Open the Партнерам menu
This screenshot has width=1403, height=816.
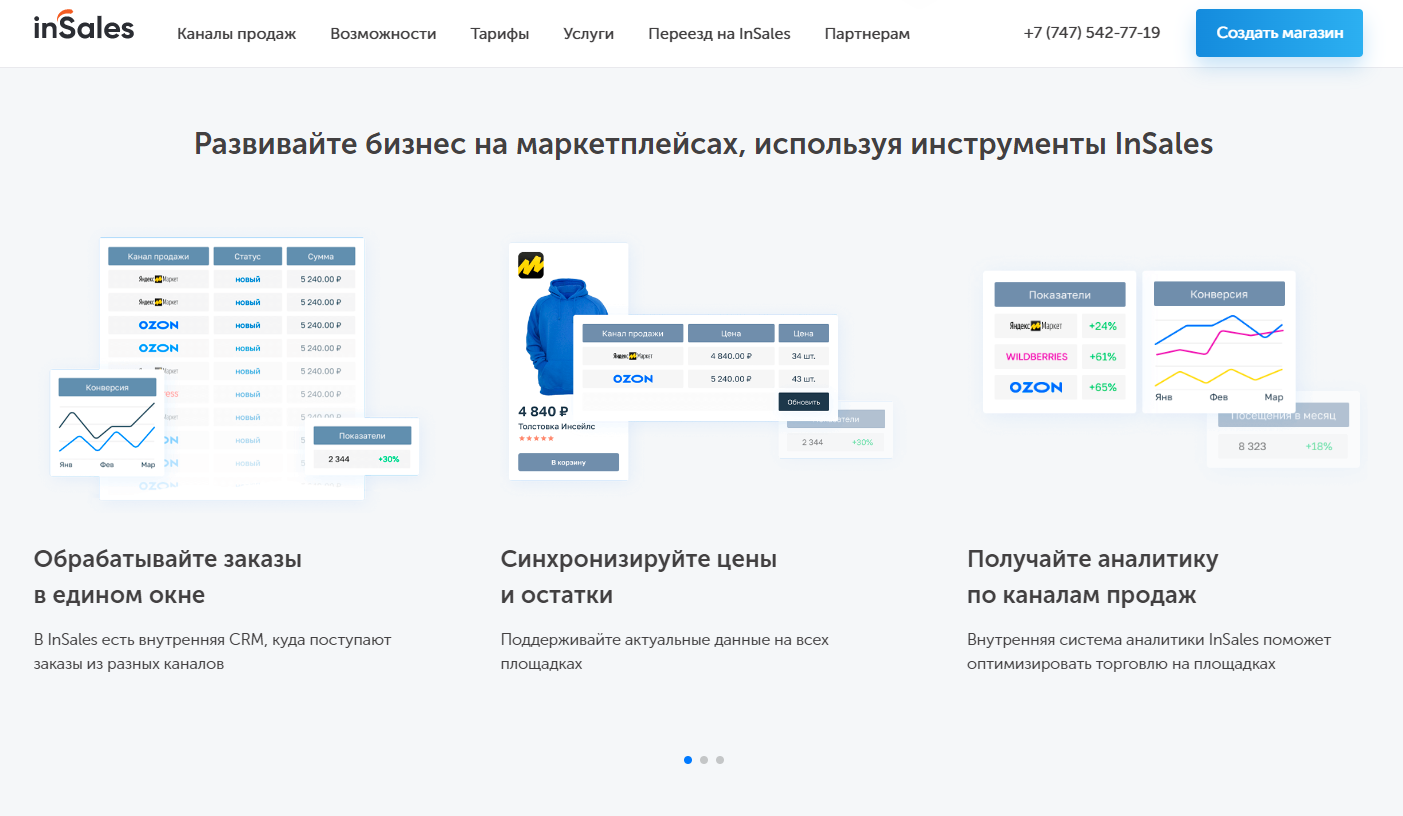click(867, 34)
